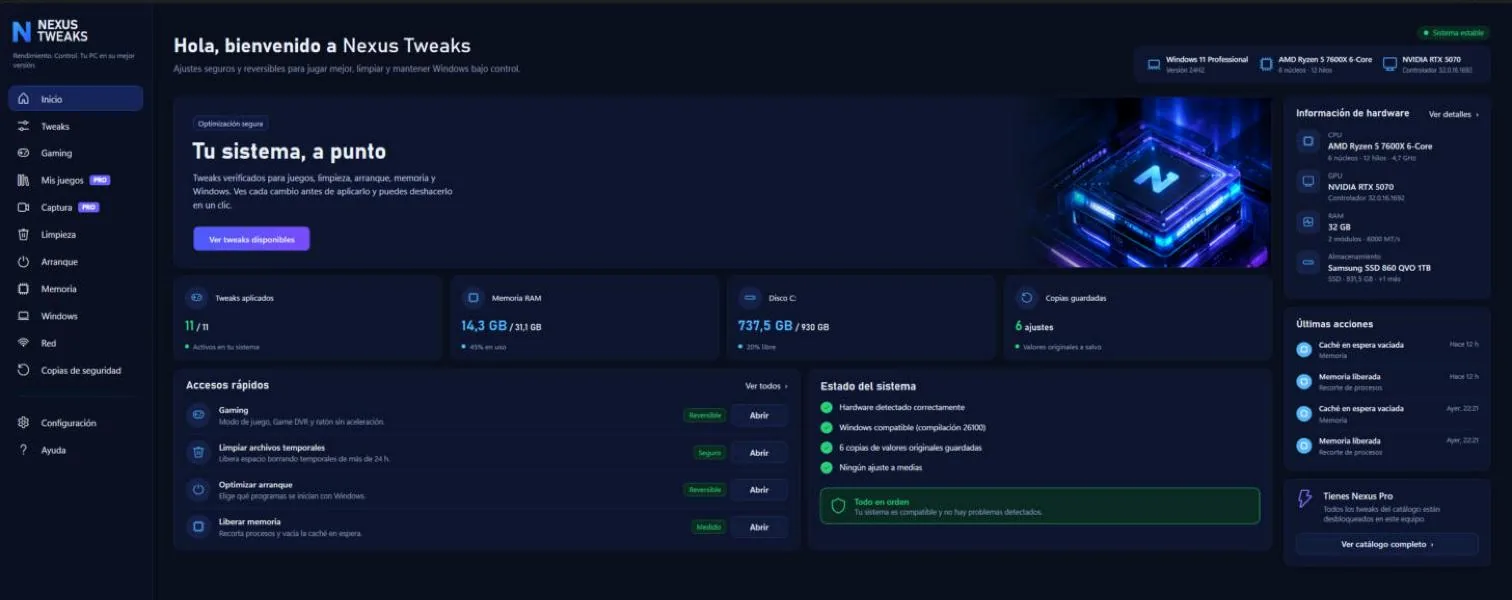Click the Disco C: storage card
This screenshot has width=1512, height=600.
click(x=862, y=318)
